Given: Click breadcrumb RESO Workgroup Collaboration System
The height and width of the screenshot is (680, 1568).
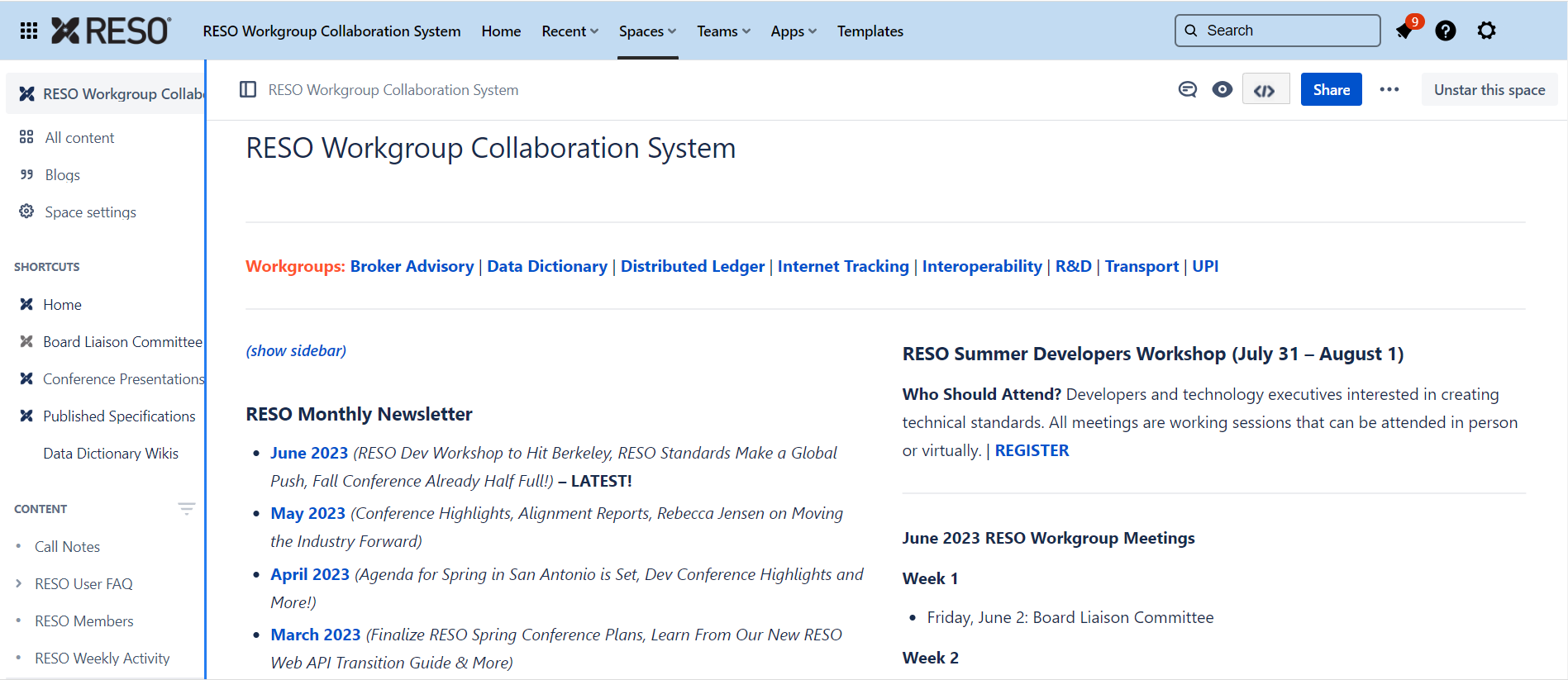Looking at the screenshot, I should 393,89.
